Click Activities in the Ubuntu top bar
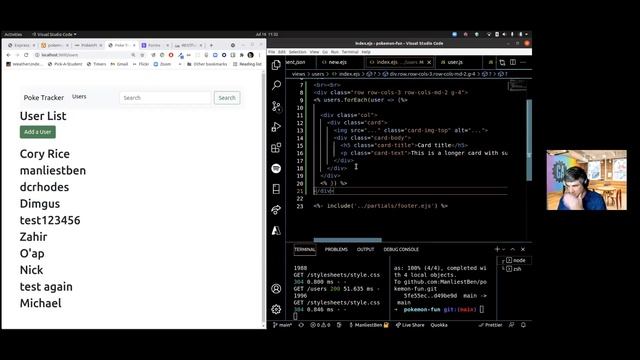The width and height of the screenshot is (640, 360). [x=13, y=34]
